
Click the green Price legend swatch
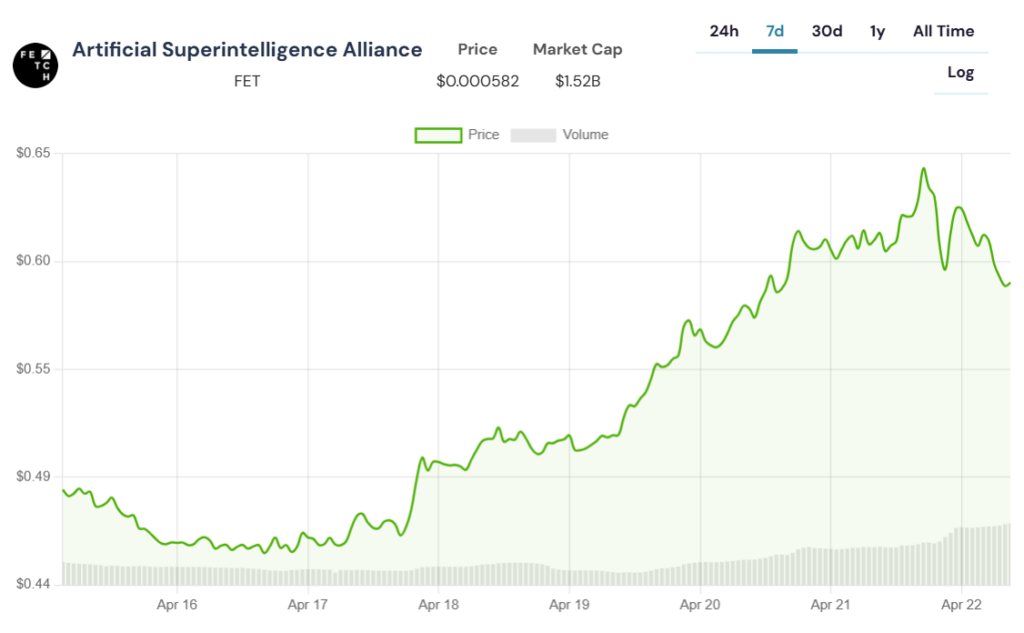pyautogui.click(x=438, y=135)
